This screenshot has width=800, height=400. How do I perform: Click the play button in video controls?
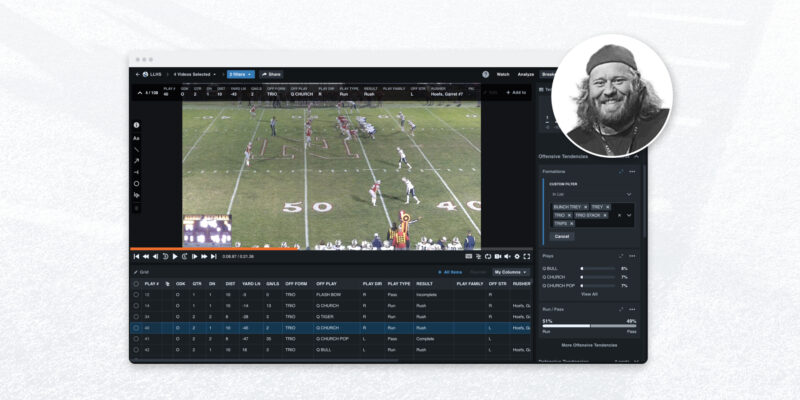click(174, 256)
